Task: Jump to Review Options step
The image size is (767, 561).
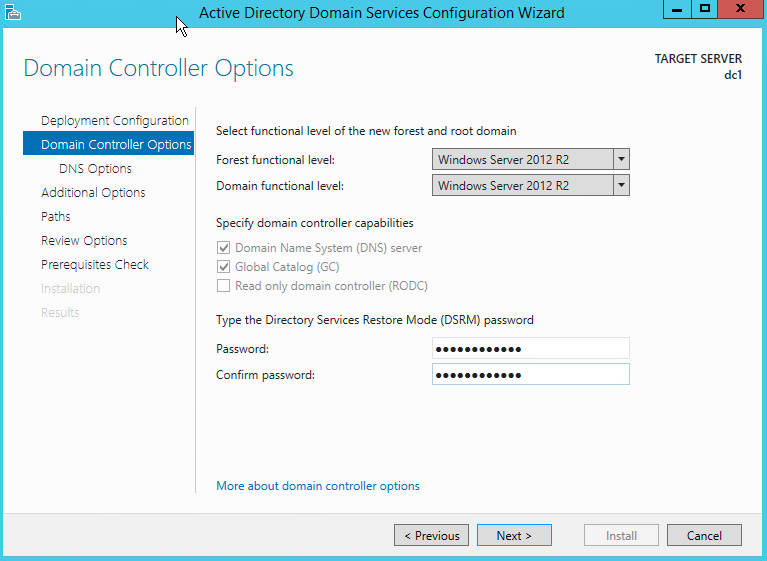Action: click(84, 241)
